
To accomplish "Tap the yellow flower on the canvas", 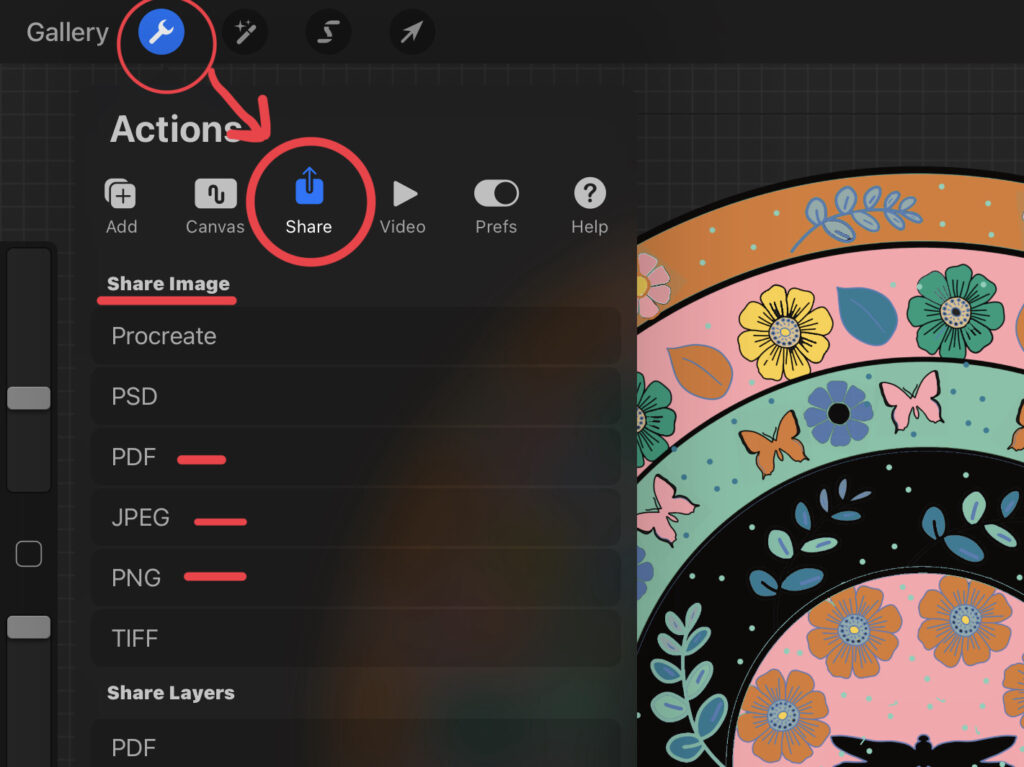I will tap(784, 333).
